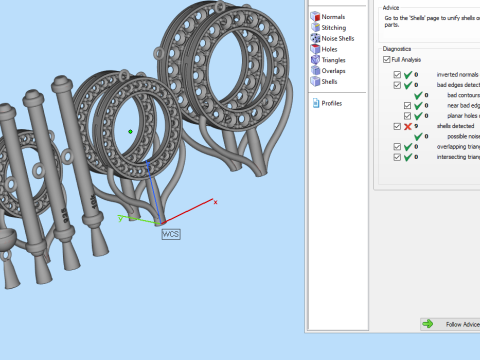This screenshot has width=480, height=360.
Task: Click the green check beside inverted normals
Action: [407, 75]
